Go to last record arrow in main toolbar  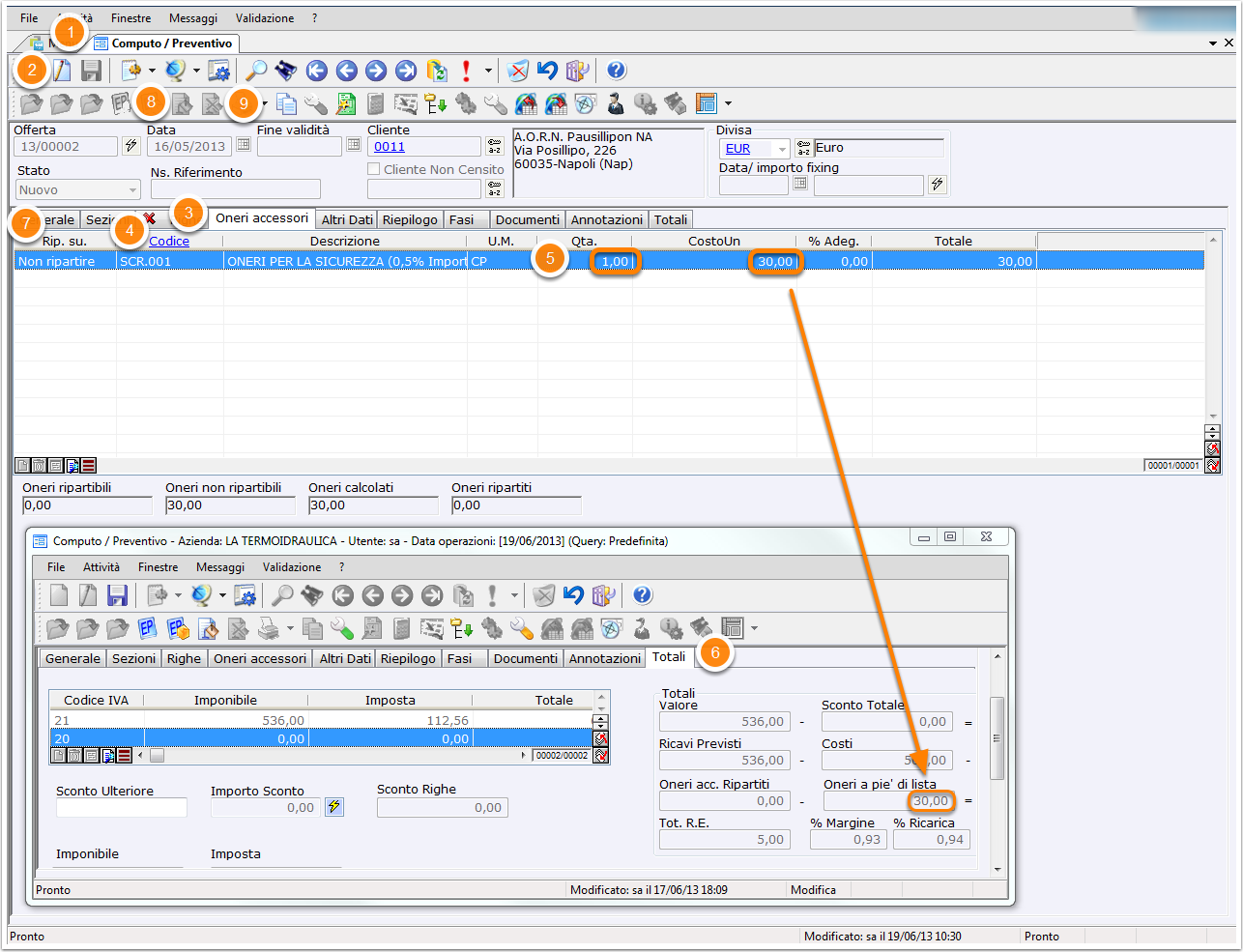406,71
